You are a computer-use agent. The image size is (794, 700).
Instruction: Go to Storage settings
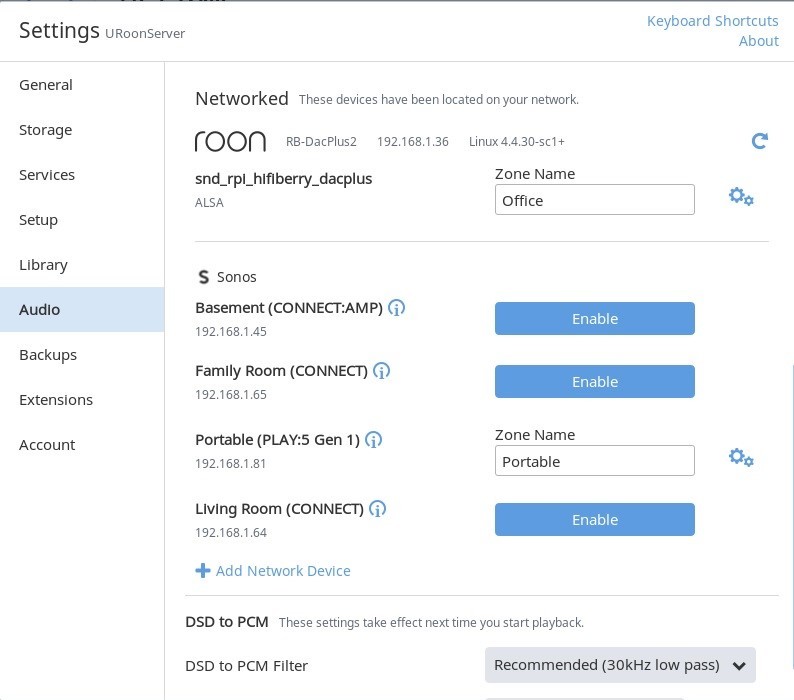point(82,130)
